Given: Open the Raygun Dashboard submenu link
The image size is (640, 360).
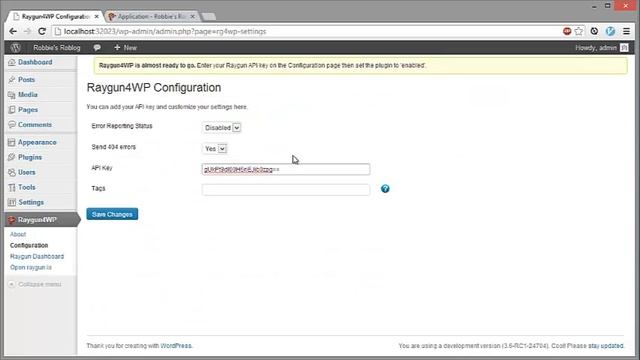Looking at the screenshot, I should 37,256.
